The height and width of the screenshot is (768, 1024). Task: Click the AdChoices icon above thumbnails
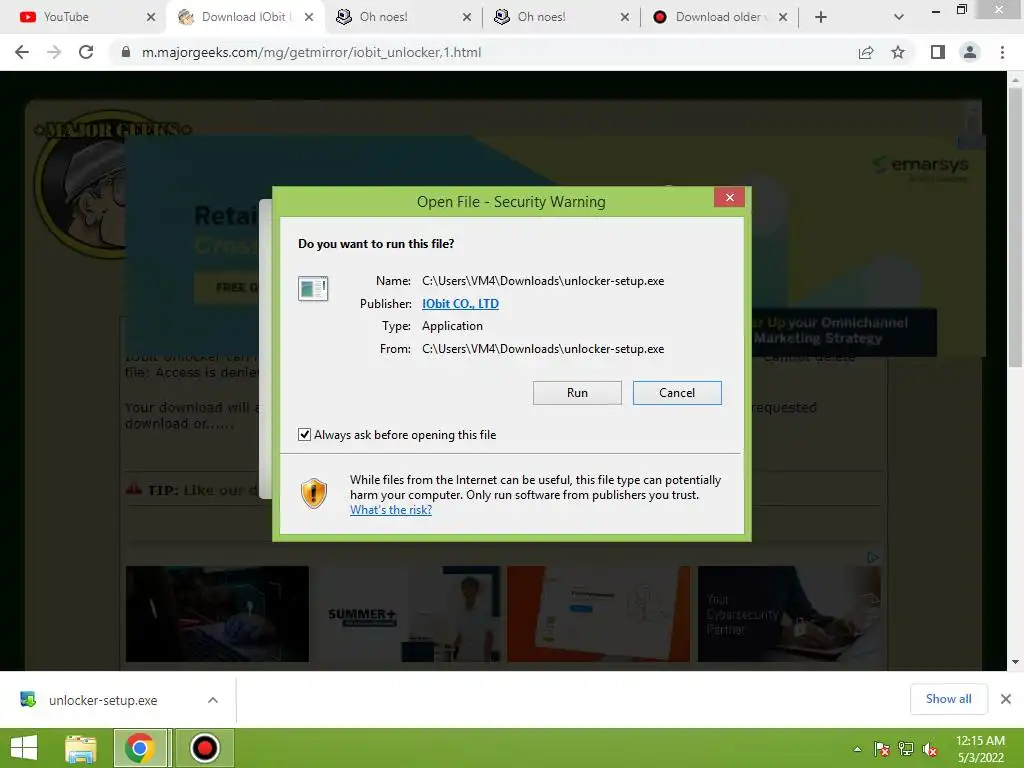point(872,557)
